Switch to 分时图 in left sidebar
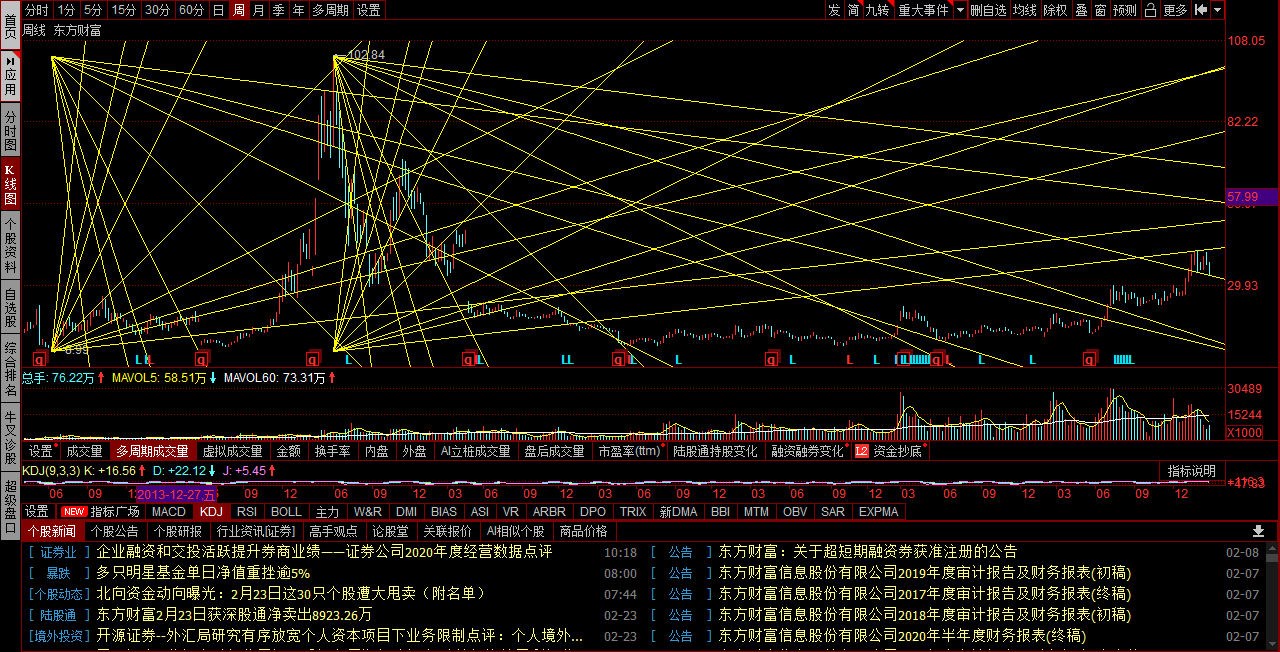Viewport: 1280px width, 652px height. pyautogui.click(x=10, y=130)
